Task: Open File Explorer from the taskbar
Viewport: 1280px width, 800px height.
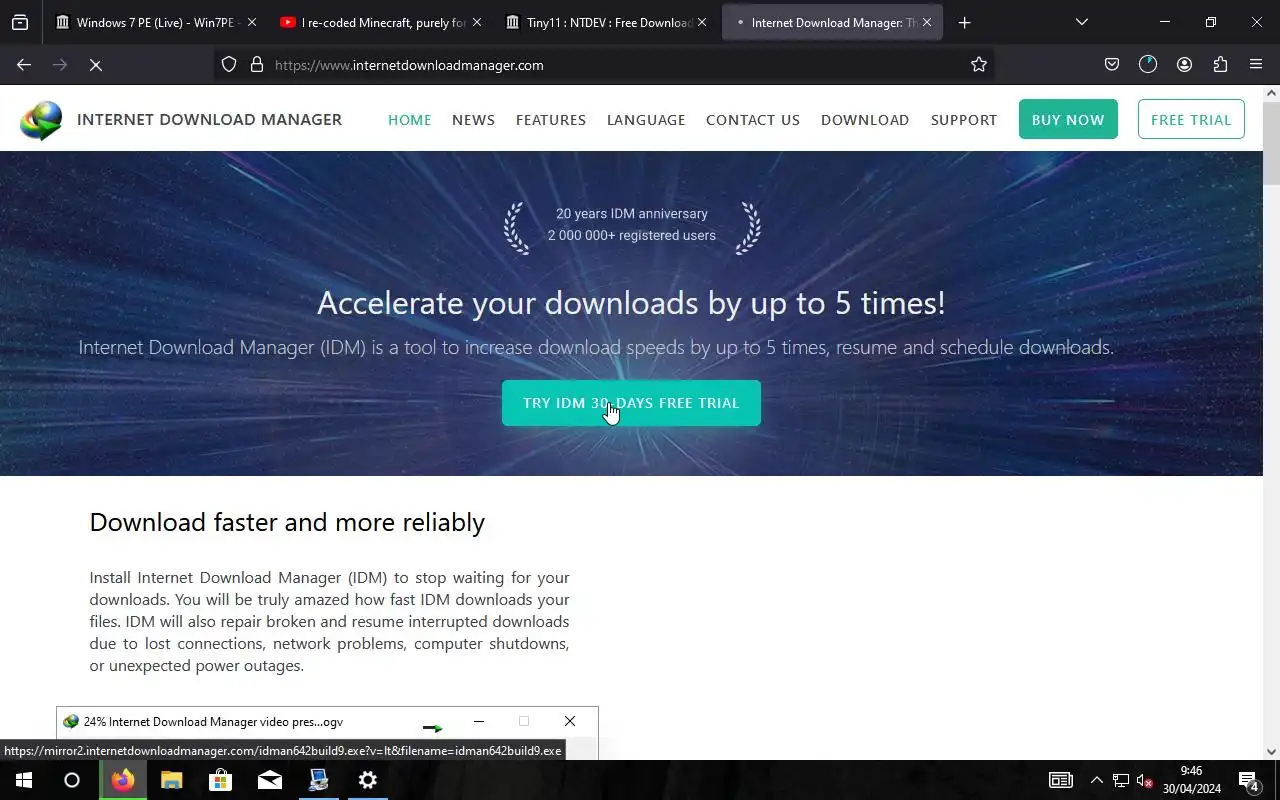Action: click(172, 780)
